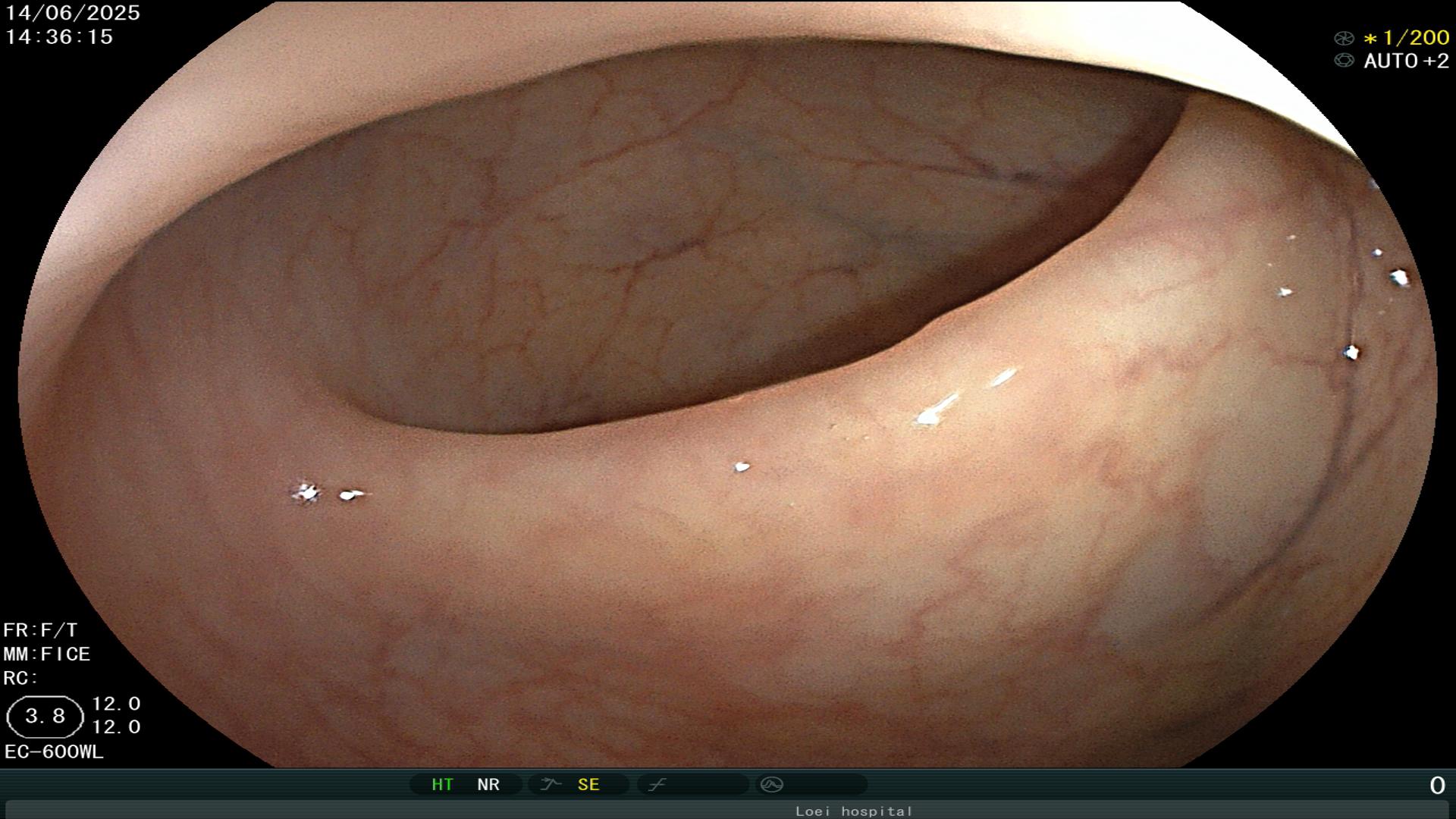
Task: Click the structure emphasis curve icon beside SE
Action: point(551,784)
